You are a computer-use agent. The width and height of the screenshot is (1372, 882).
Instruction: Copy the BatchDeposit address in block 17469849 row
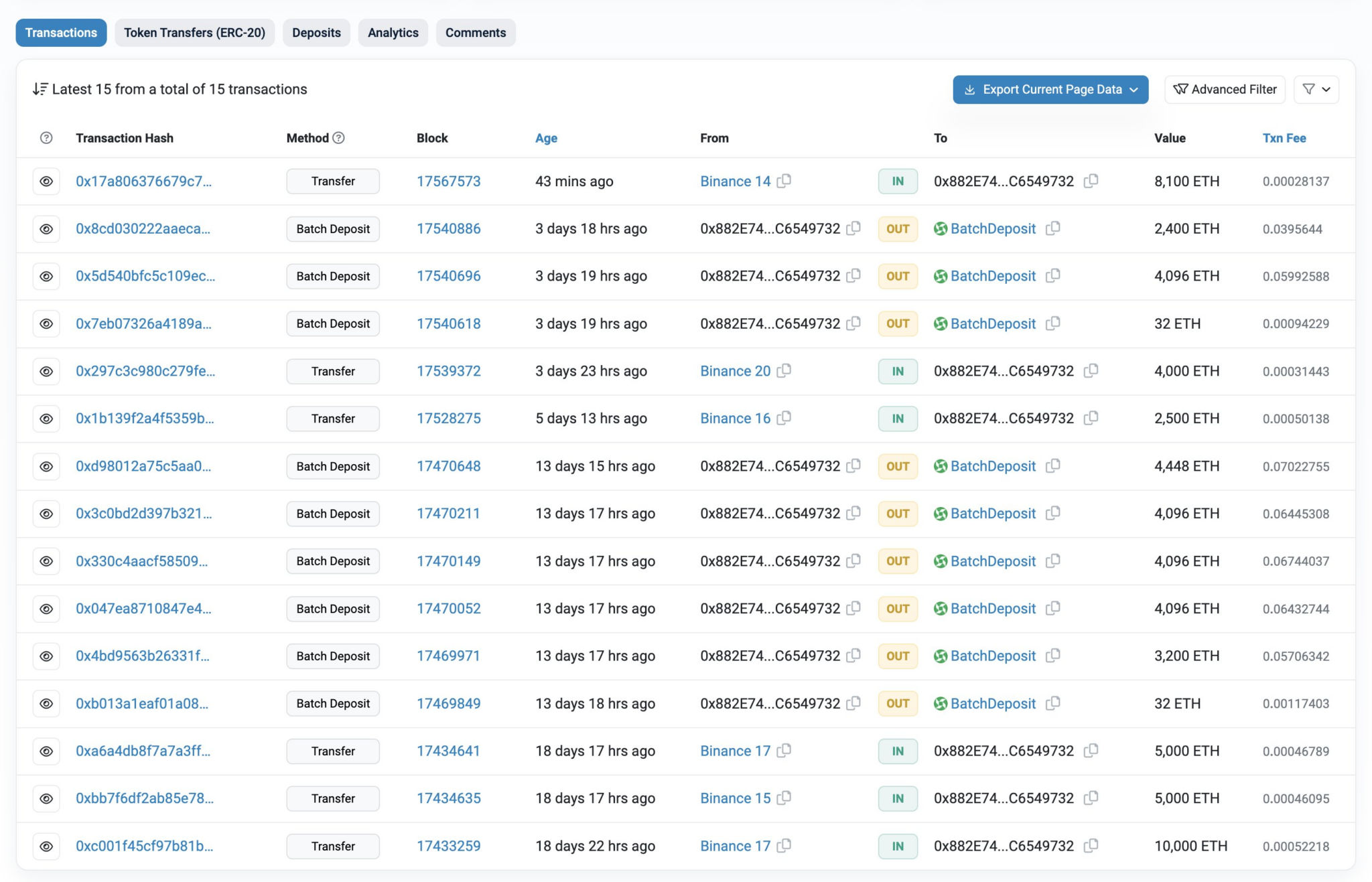pyautogui.click(x=1053, y=703)
